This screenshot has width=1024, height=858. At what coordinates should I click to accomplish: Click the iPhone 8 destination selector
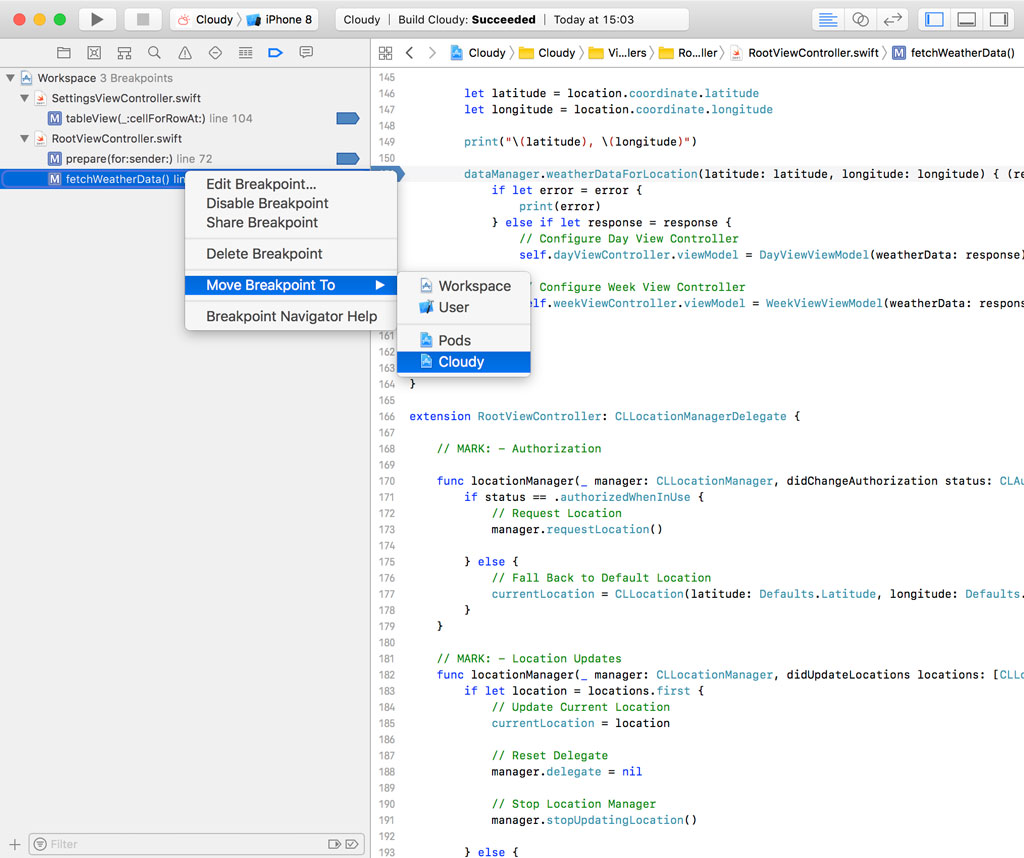point(280,19)
